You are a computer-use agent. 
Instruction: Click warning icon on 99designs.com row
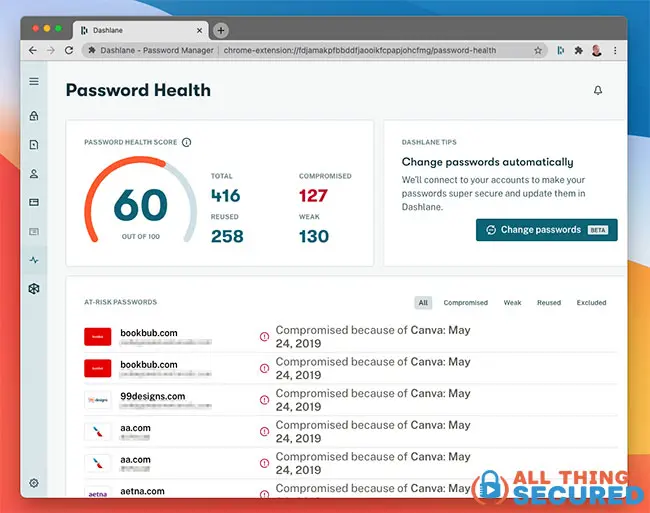(x=264, y=400)
